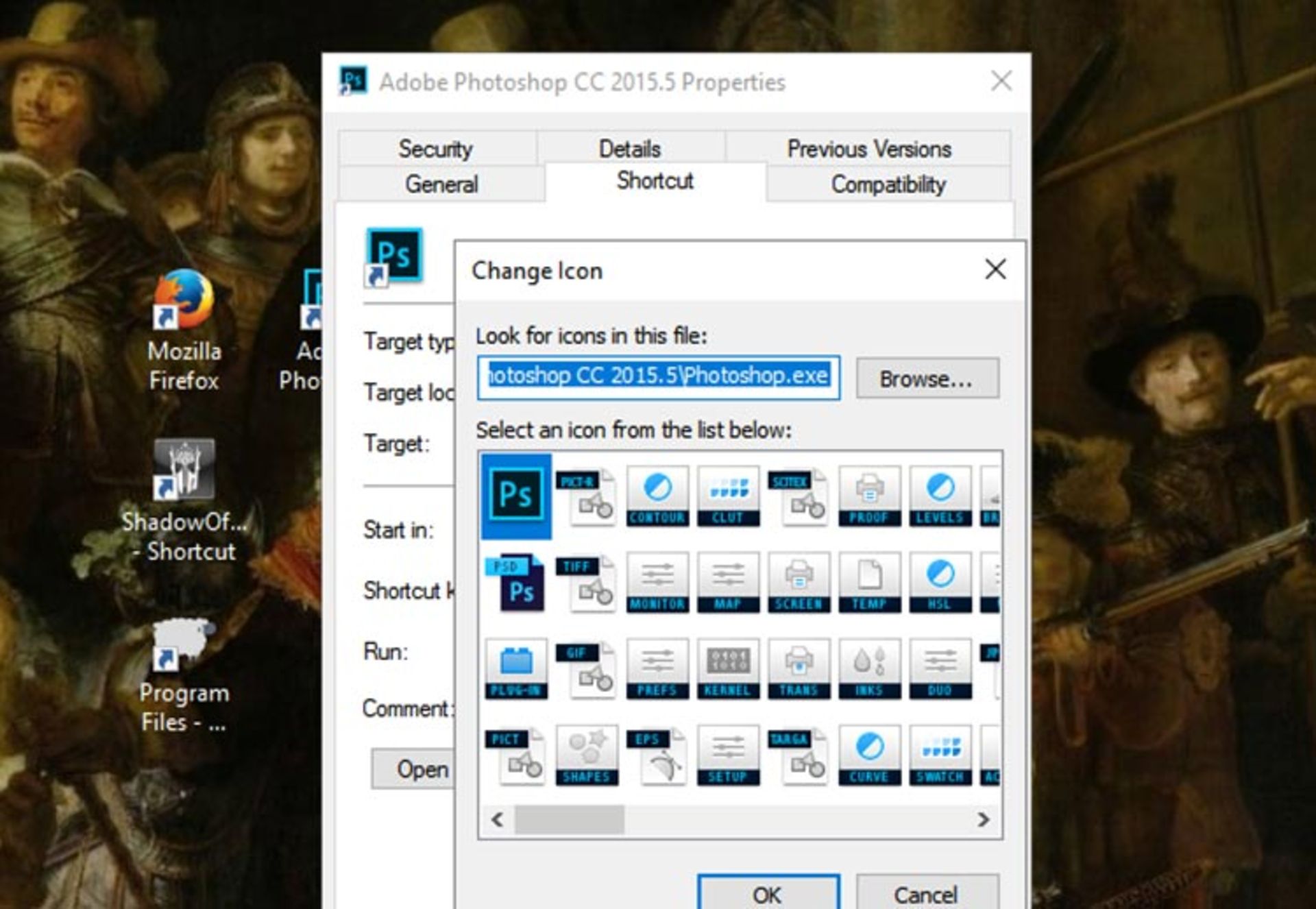Select the SETUP icon

(728, 755)
